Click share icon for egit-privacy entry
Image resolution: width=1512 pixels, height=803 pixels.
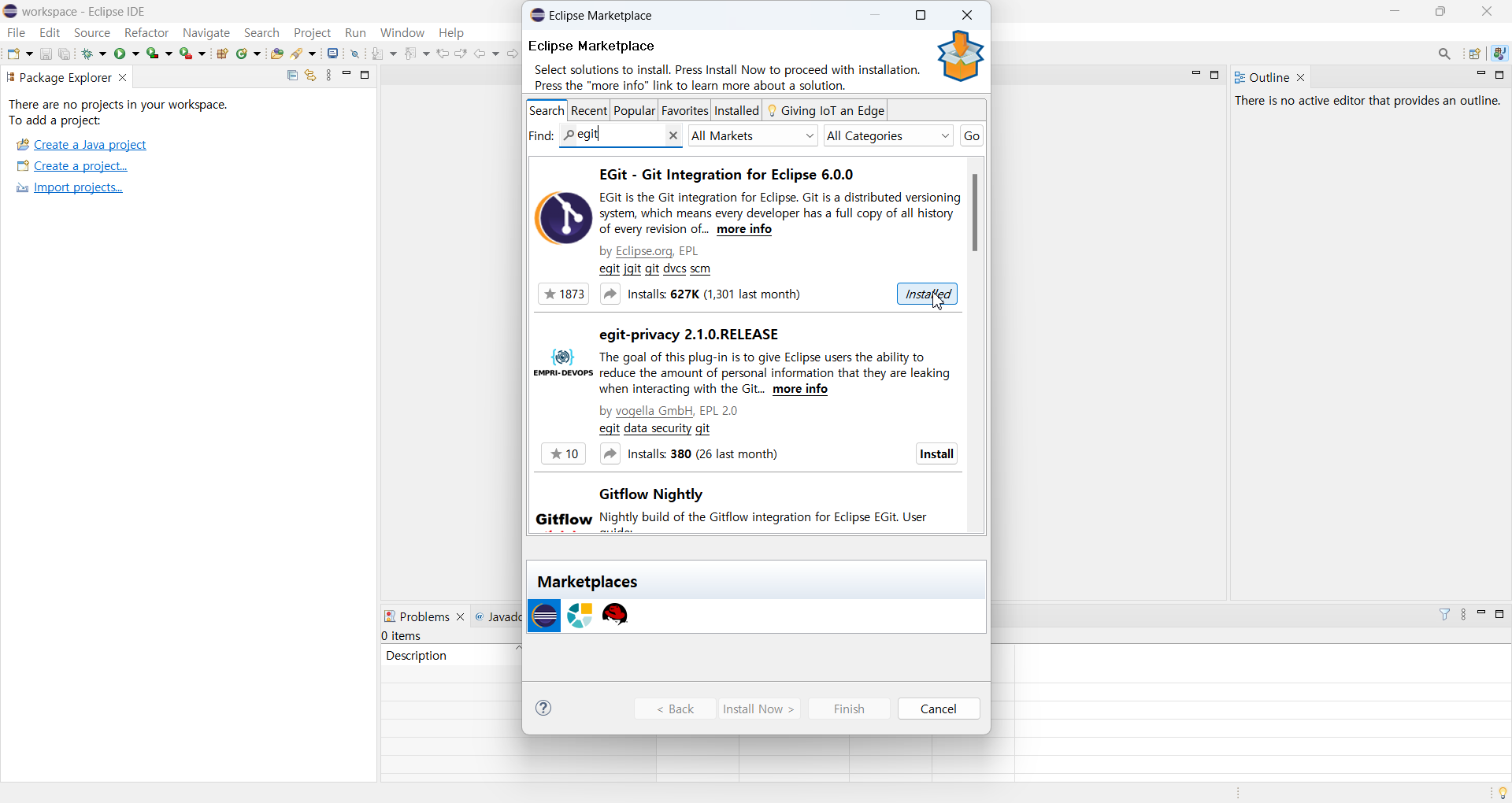(610, 454)
